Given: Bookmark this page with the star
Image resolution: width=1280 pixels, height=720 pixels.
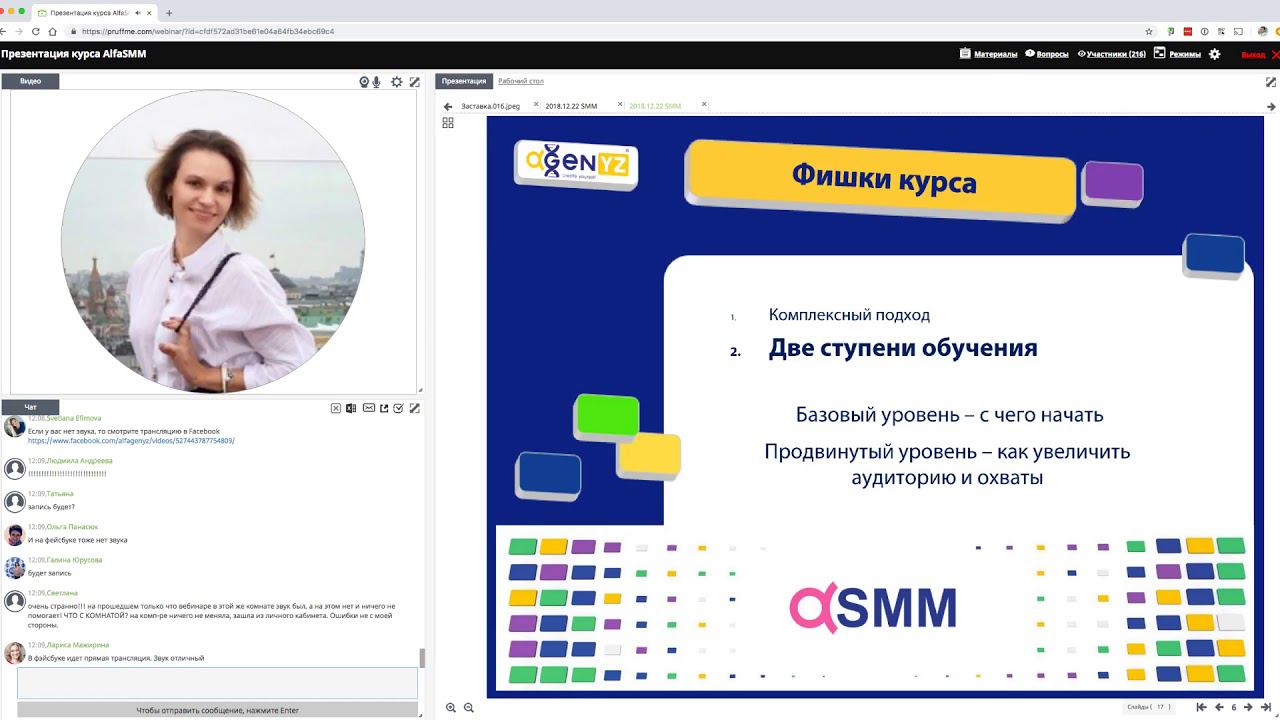Looking at the screenshot, I should [1149, 31].
